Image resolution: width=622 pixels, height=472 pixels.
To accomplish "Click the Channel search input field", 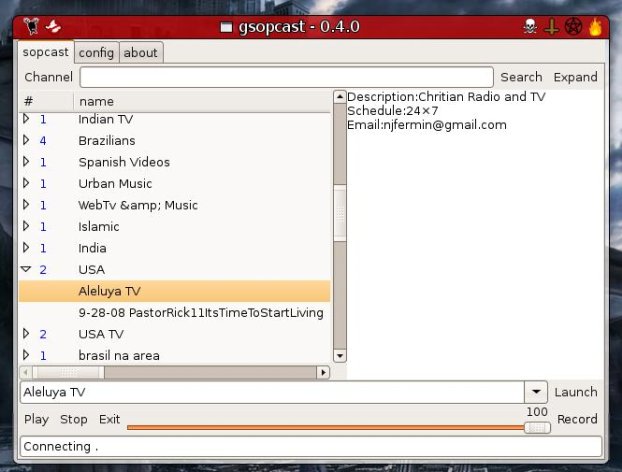I will pyautogui.click(x=286, y=77).
